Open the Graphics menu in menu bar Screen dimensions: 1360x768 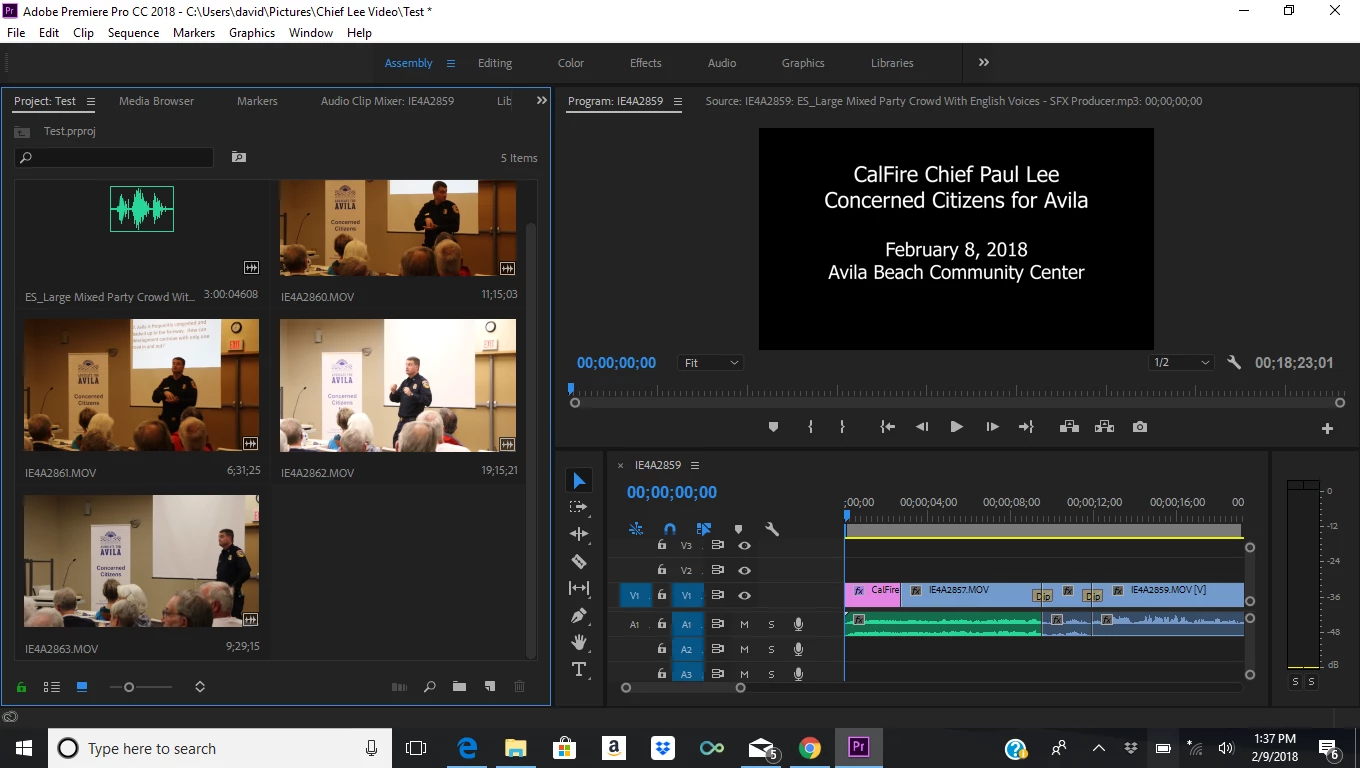(252, 33)
